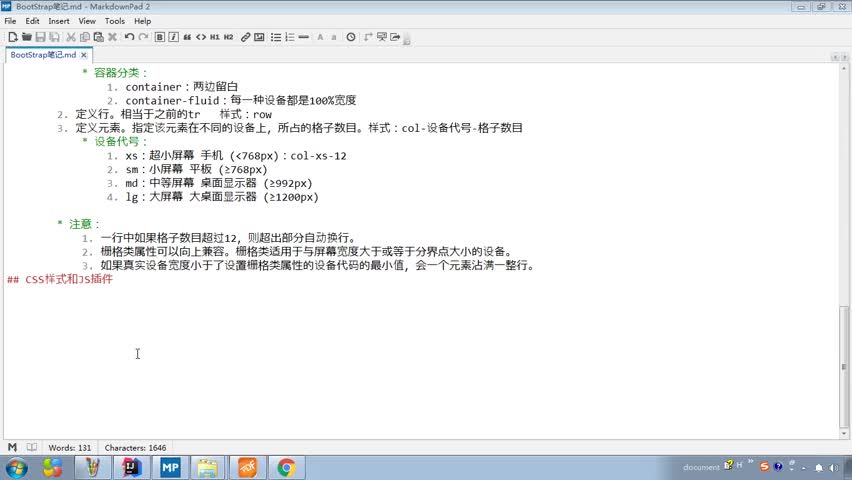
Task: Open the Help menu
Action: [x=142, y=21]
